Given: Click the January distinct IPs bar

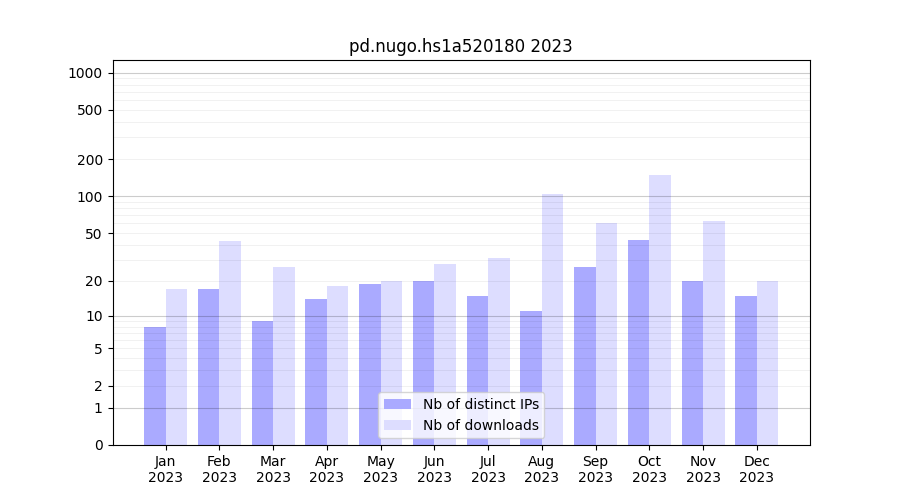Looking at the screenshot, I should pyautogui.click(x=155, y=386).
